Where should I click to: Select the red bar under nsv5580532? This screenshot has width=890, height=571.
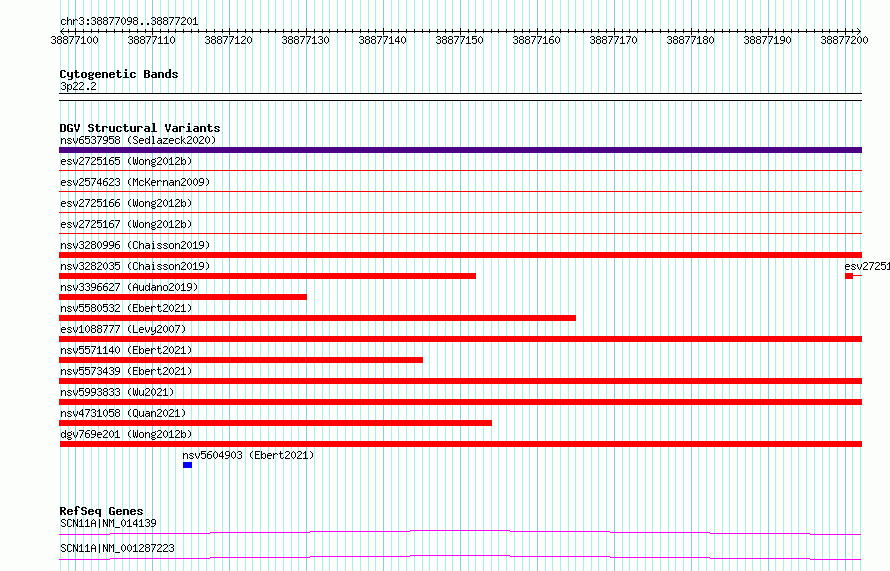(x=317, y=318)
